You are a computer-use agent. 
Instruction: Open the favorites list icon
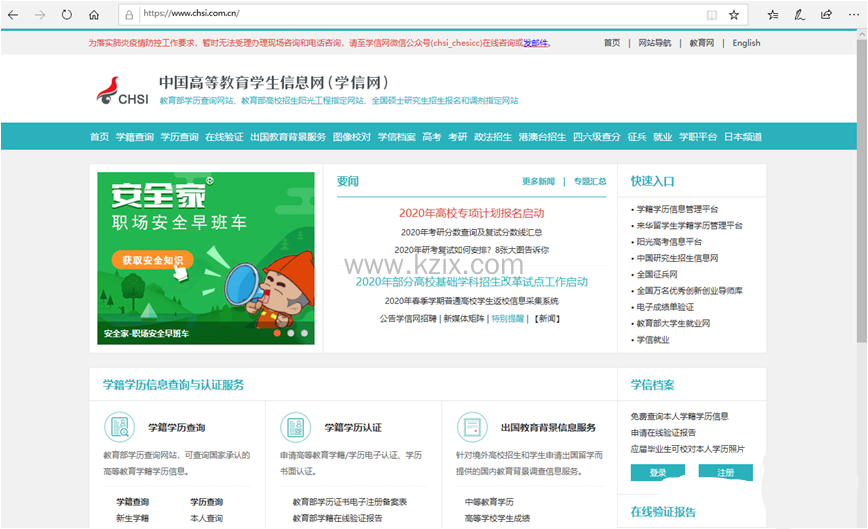pyautogui.click(x=773, y=15)
